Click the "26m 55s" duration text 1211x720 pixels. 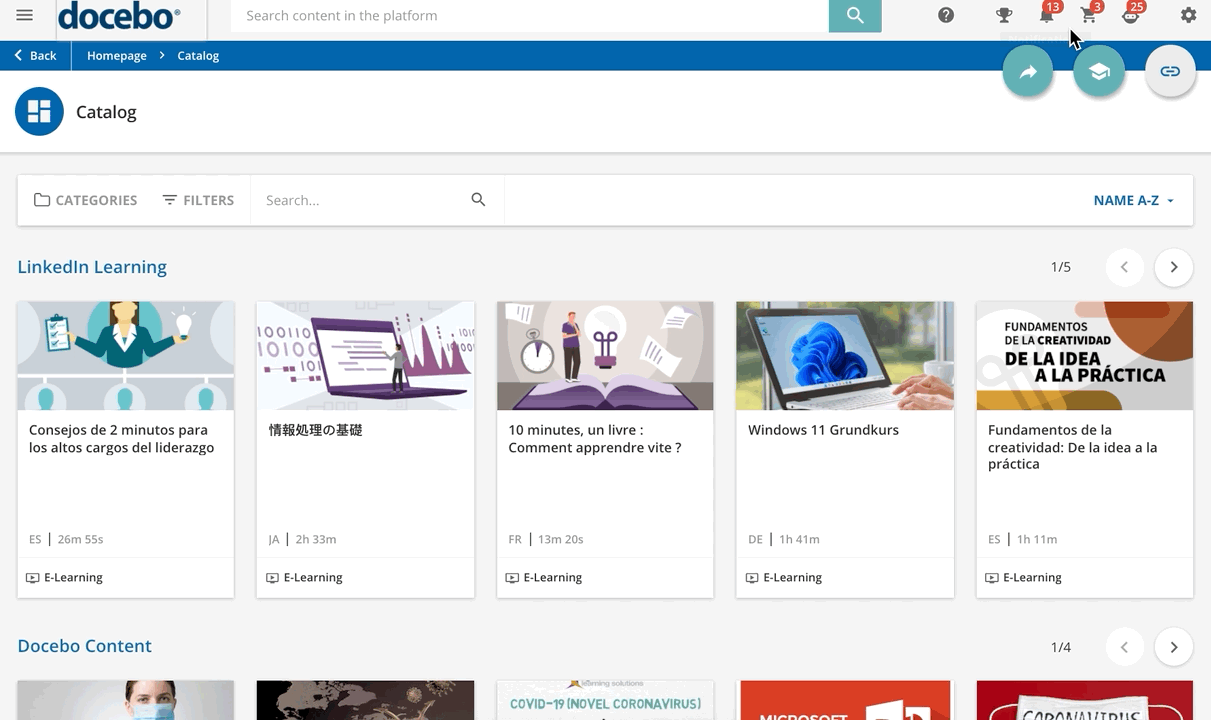coord(80,539)
